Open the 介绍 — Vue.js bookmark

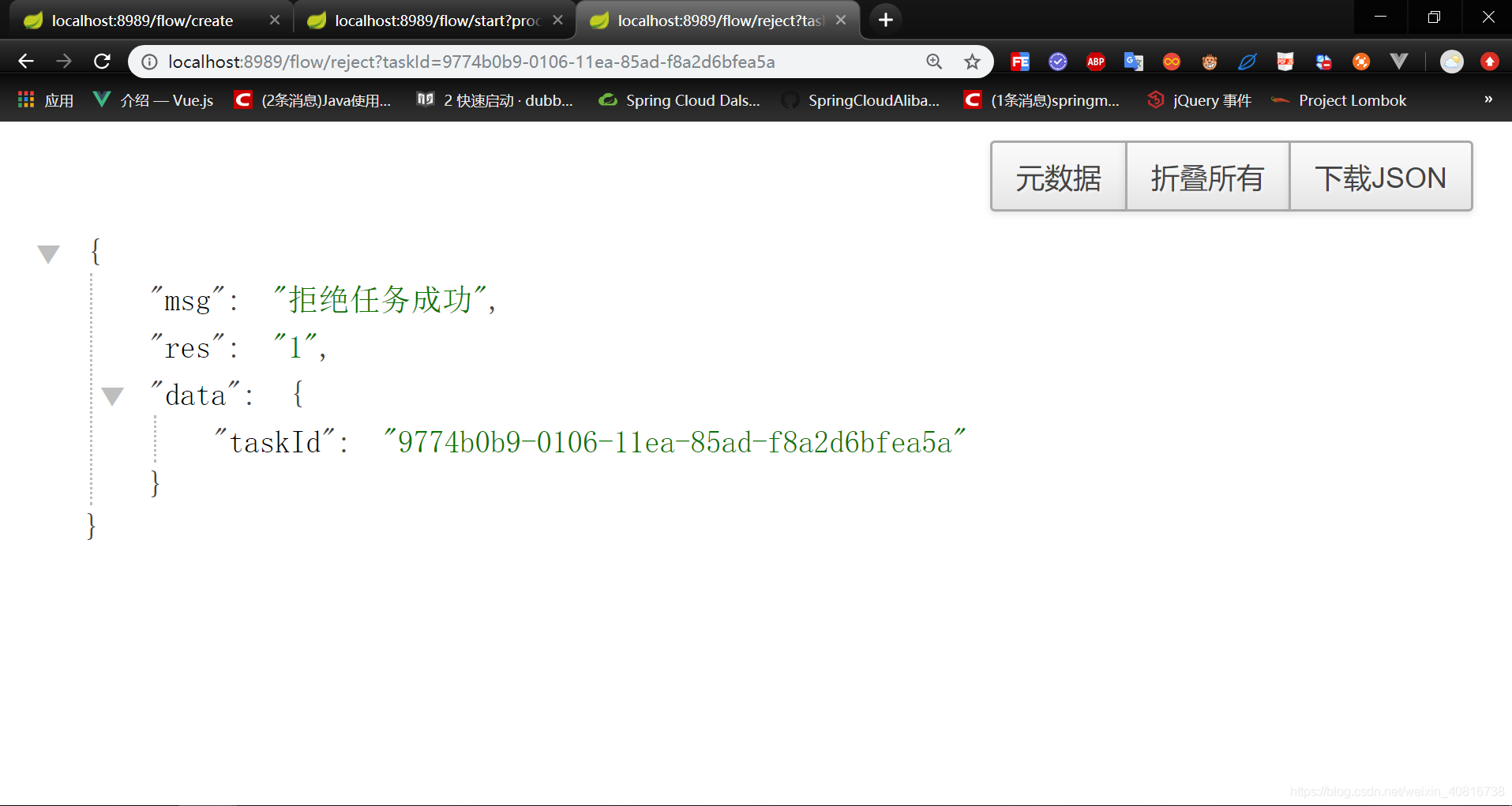pos(153,100)
